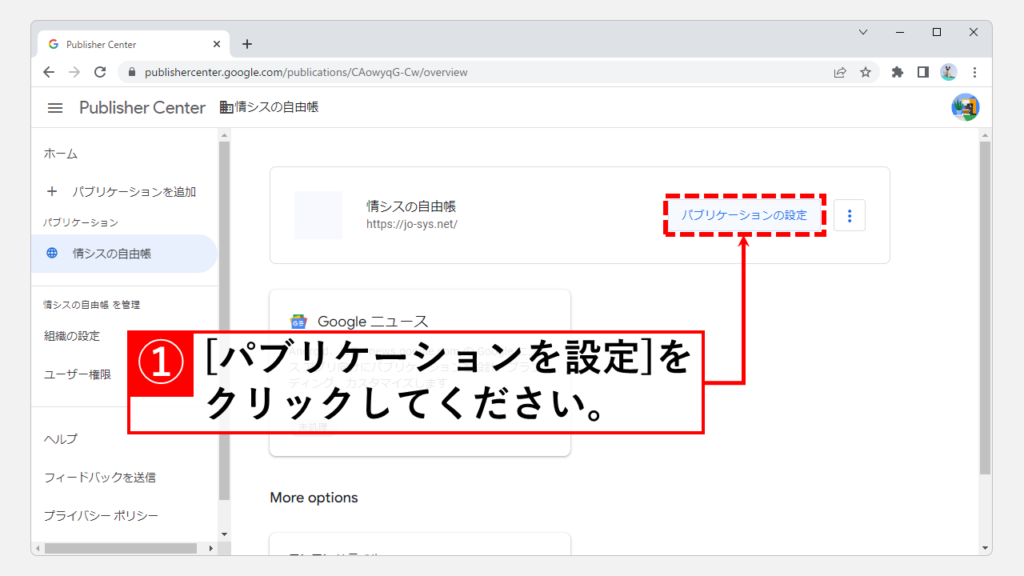Click the share page icon in address bar
The width and height of the screenshot is (1024, 576).
pos(840,72)
